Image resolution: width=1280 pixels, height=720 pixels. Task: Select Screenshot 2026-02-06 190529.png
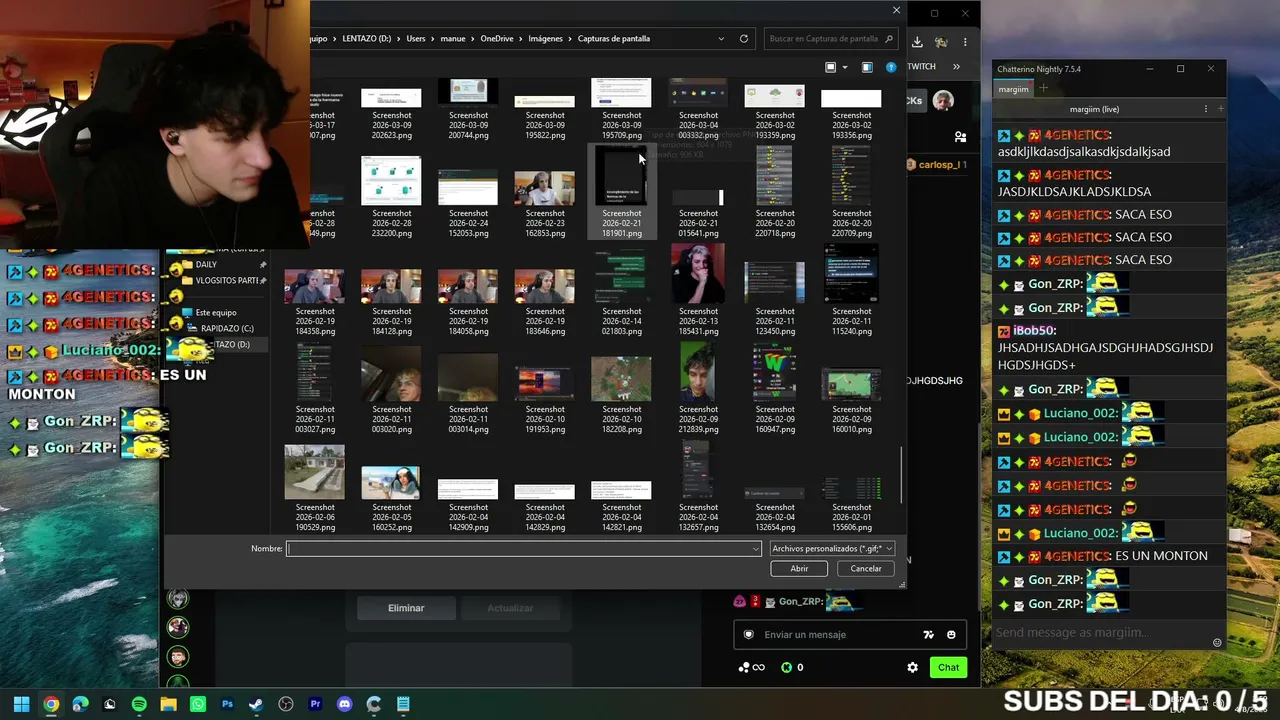click(315, 486)
